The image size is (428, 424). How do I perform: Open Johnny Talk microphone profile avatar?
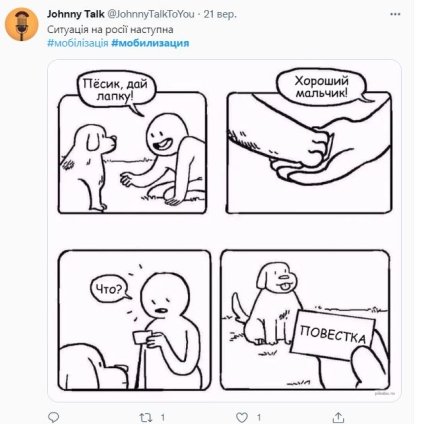(22, 24)
